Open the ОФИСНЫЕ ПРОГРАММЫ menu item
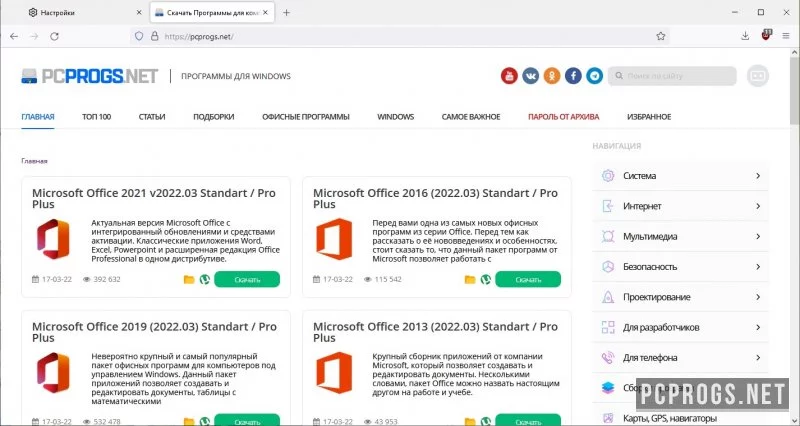800x426 pixels. click(x=306, y=117)
